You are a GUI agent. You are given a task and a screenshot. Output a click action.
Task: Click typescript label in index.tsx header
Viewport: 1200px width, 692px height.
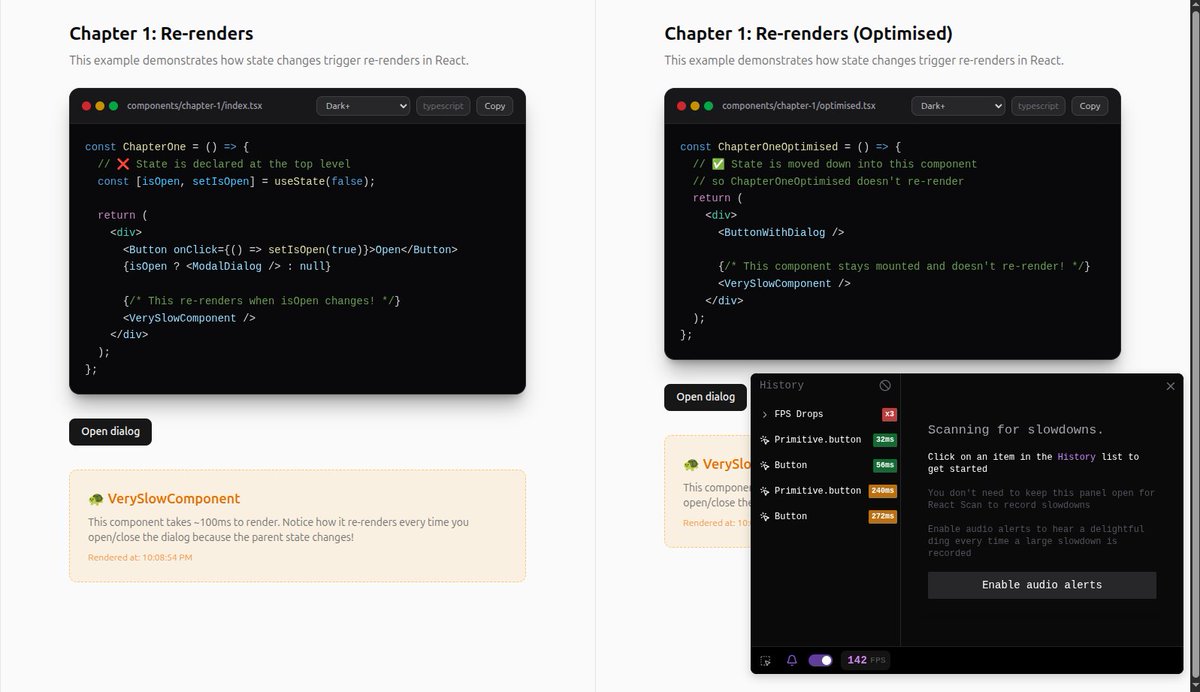(x=443, y=106)
